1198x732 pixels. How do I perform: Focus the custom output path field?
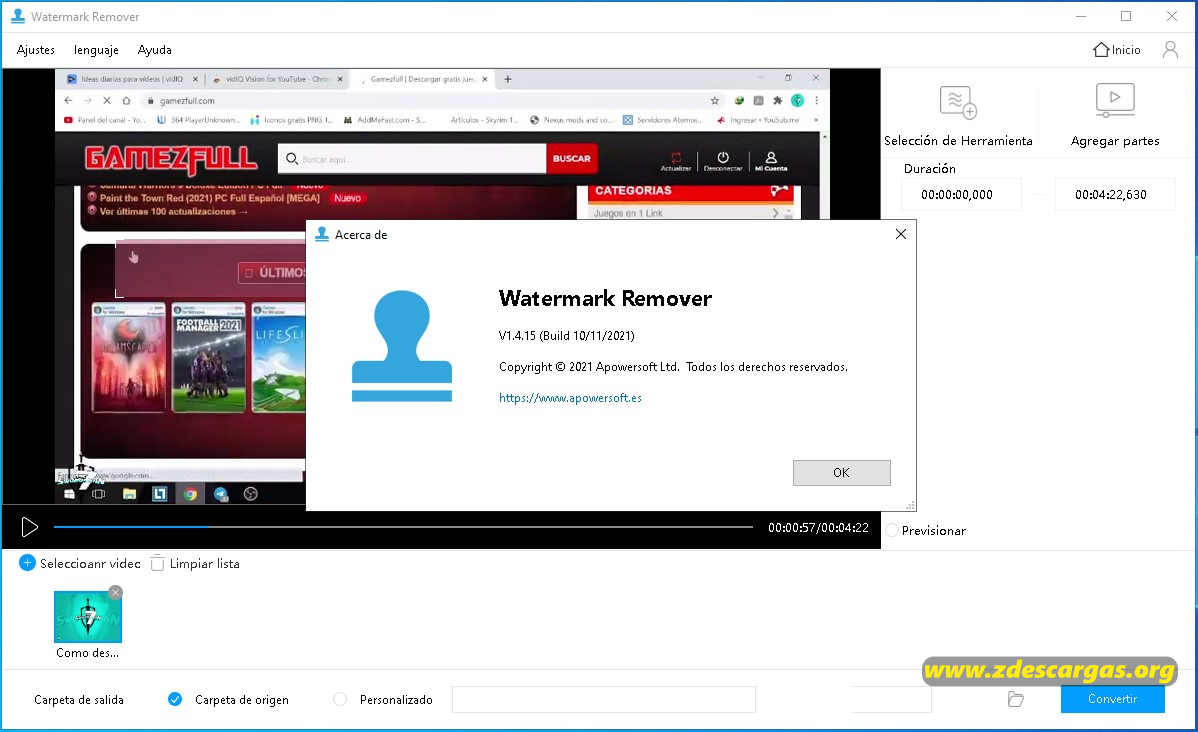tap(604, 699)
